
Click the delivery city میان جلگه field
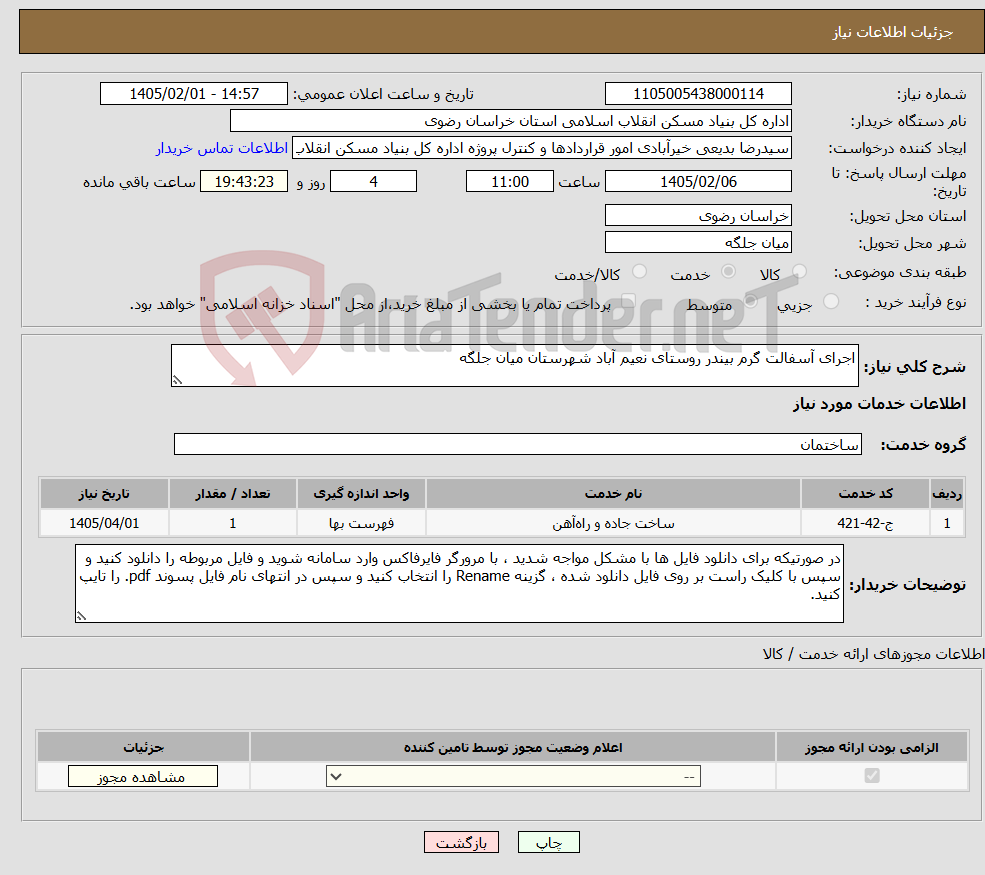click(x=698, y=242)
